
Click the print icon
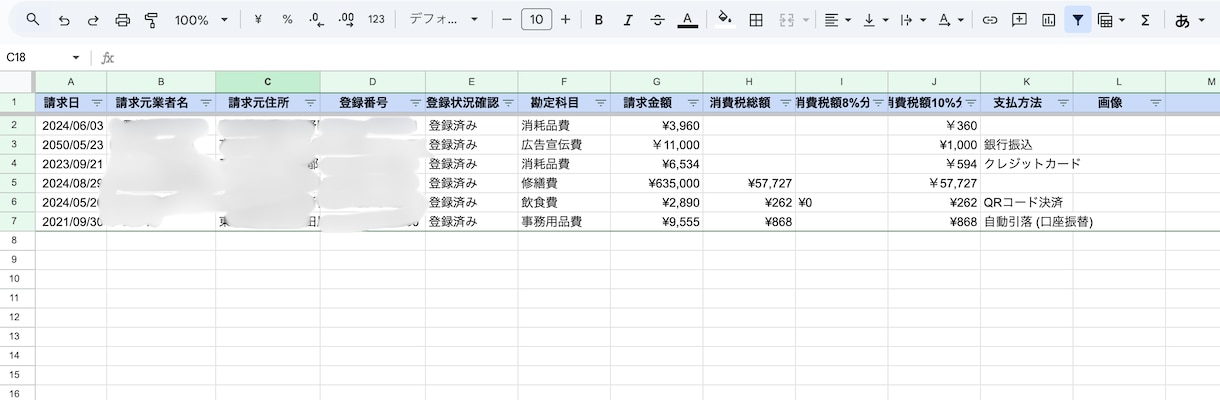tap(122, 20)
